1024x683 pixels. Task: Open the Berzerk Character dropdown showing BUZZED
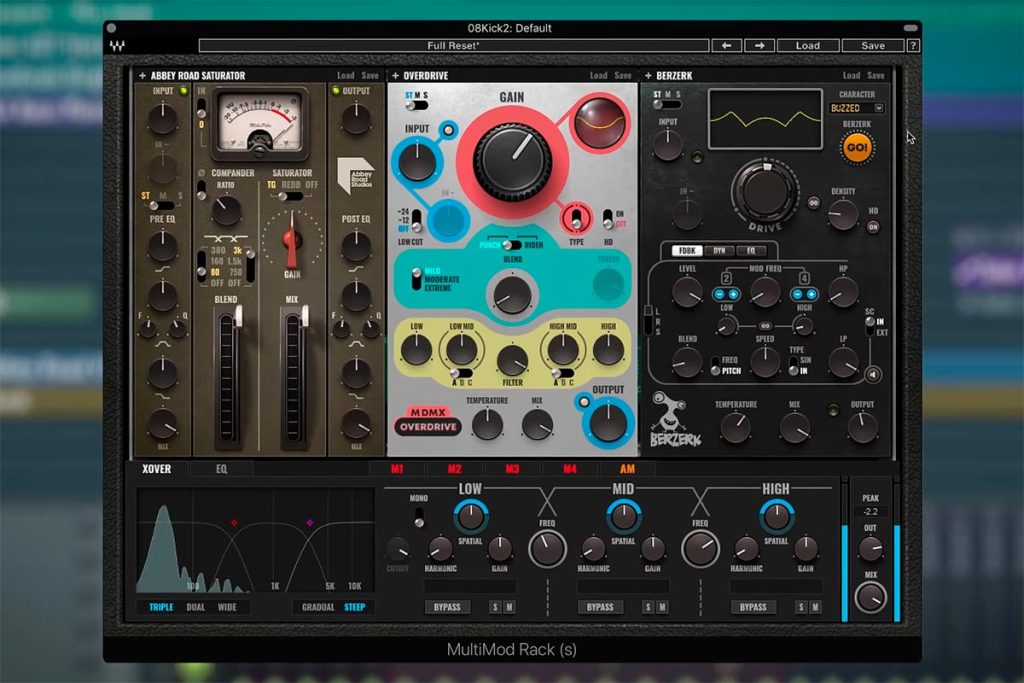click(x=856, y=108)
